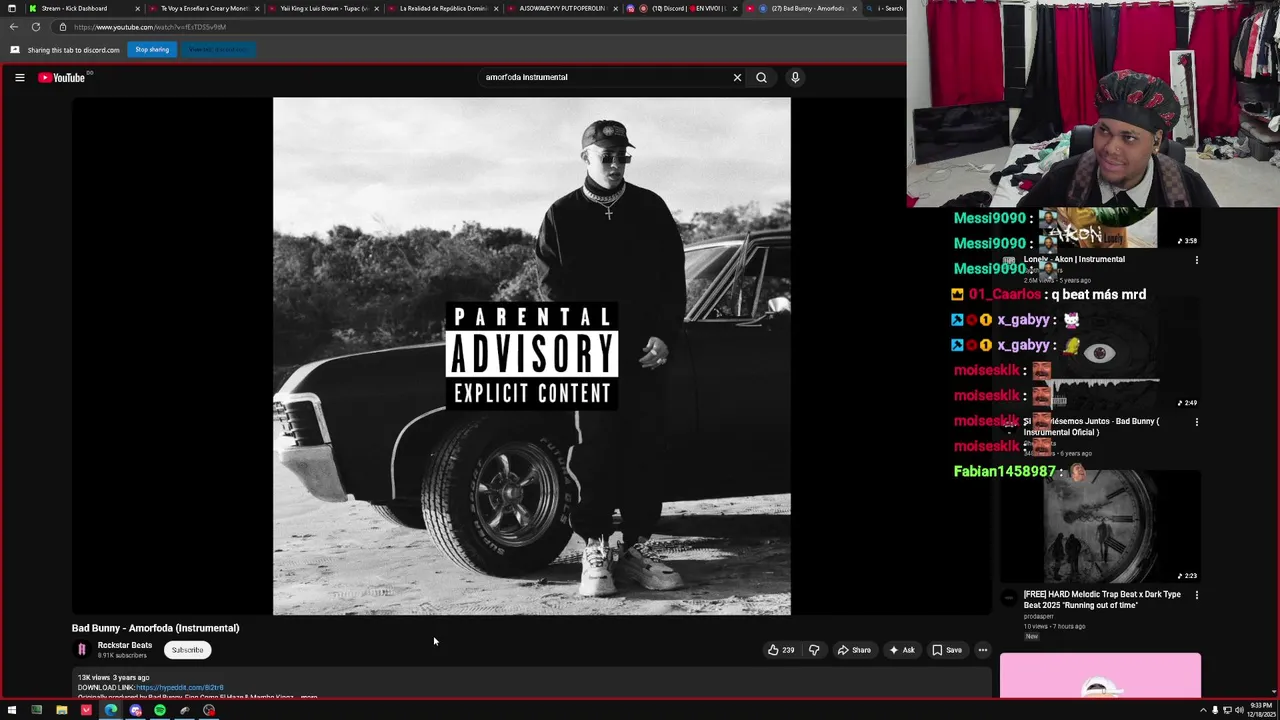The width and height of the screenshot is (1280, 720).
Task: Open the Running out of time thumbnail
Action: coord(1100,527)
